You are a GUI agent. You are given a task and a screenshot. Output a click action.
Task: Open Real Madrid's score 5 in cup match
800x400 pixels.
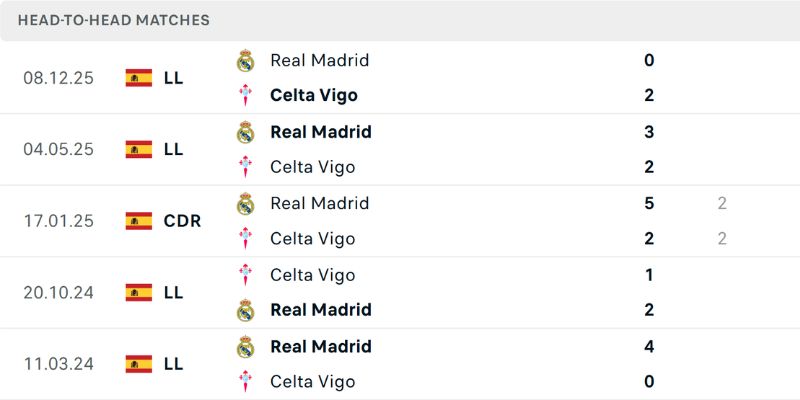pyautogui.click(x=649, y=203)
